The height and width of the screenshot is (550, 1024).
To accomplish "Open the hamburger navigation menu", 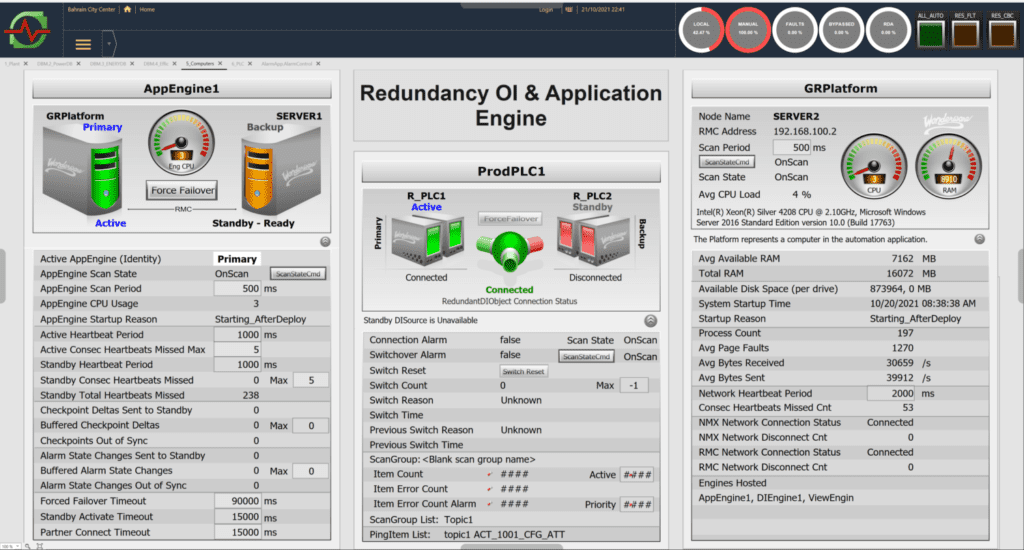I will click(83, 44).
